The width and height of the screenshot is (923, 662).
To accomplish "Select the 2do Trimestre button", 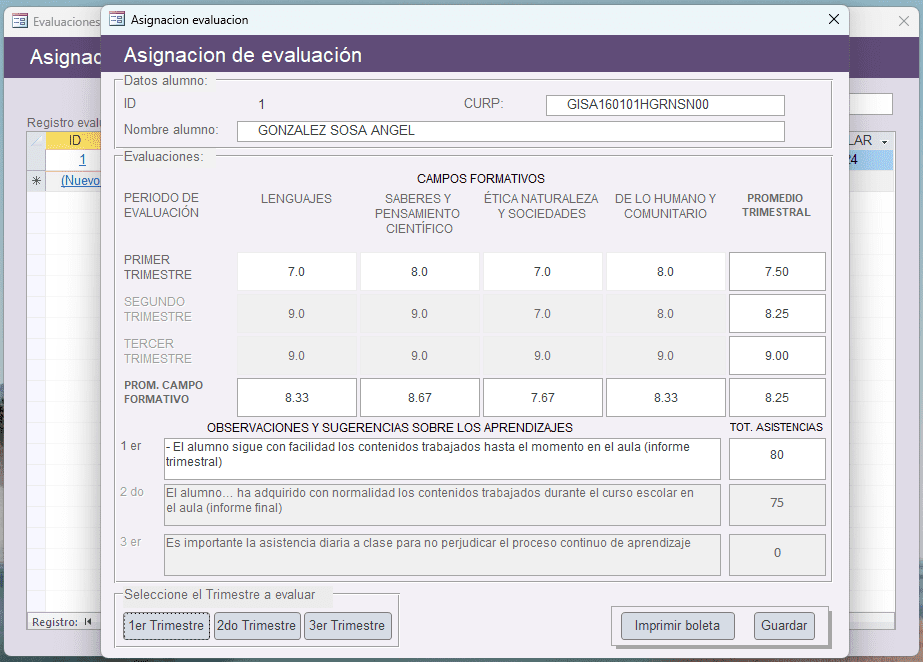I will tap(257, 626).
